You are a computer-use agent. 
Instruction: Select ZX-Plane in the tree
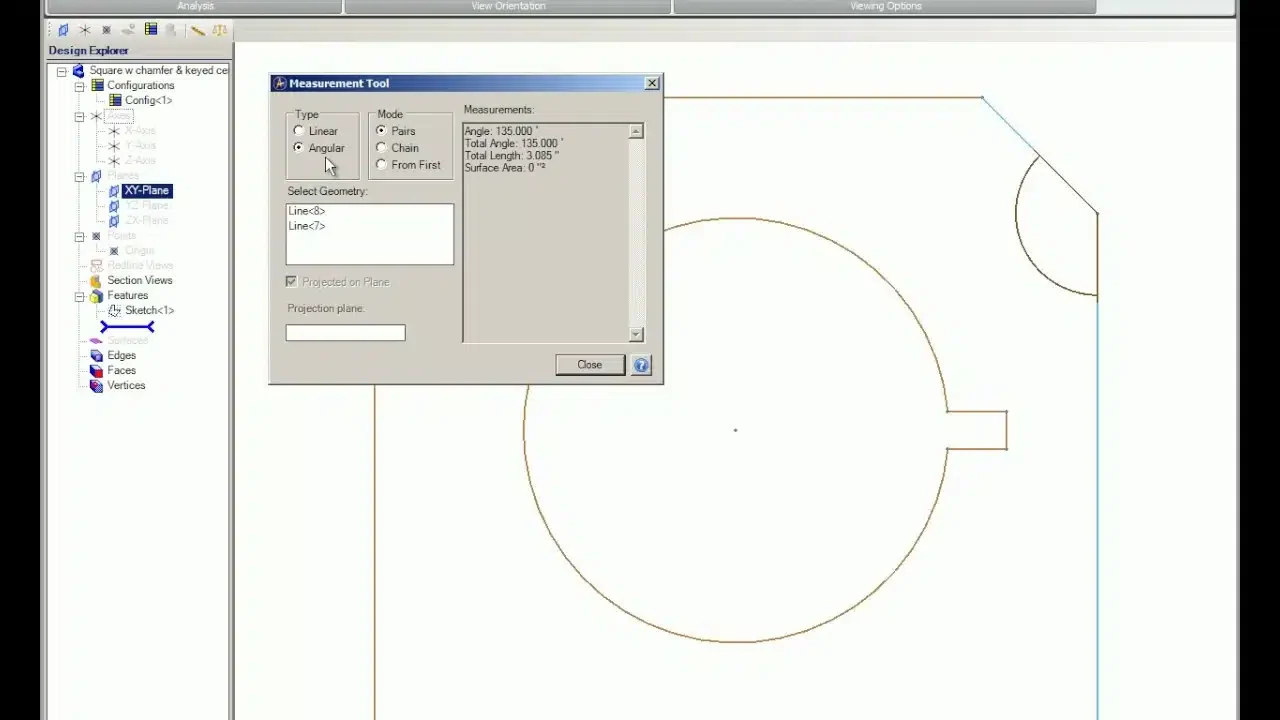[x=146, y=220]
